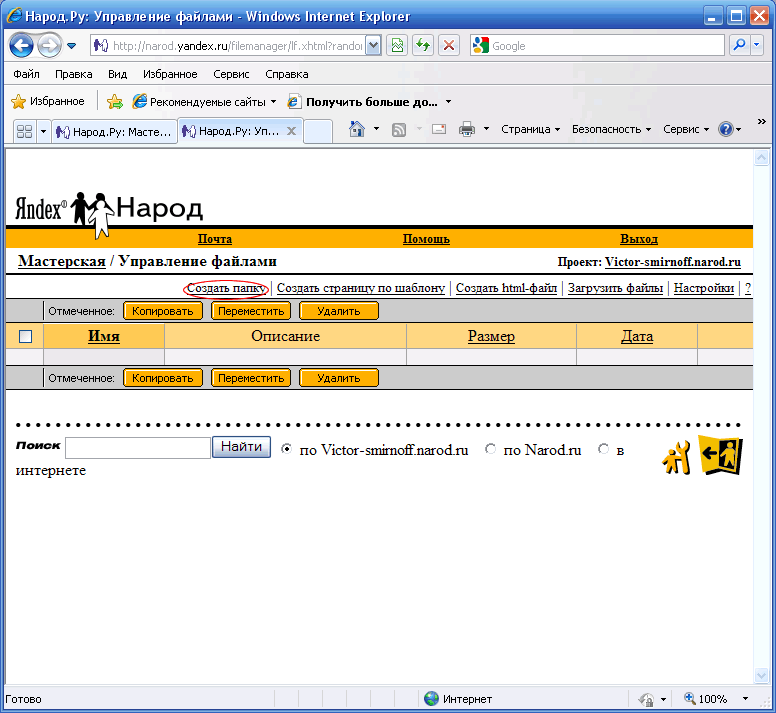Stop loading with the red X icon
The image size is (776, 713).
[449, 46]
